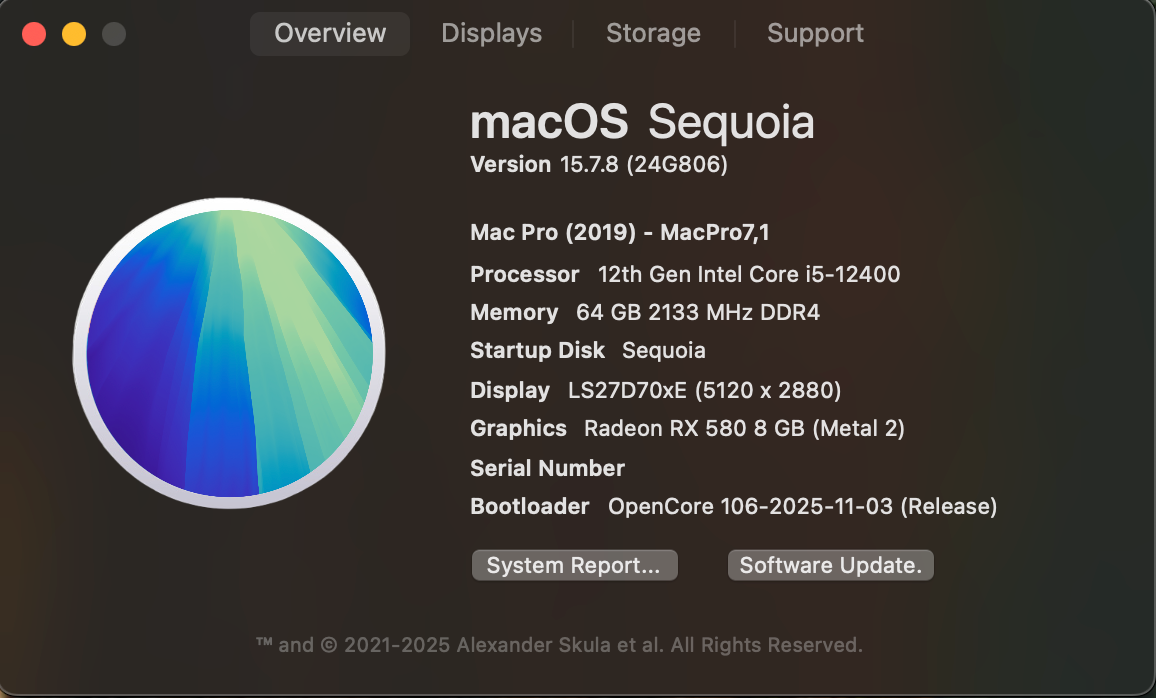This screenshot has width=1156, height=698.
Task: Click the macOS Sequoia title
Action: click(x=642, y=122)
